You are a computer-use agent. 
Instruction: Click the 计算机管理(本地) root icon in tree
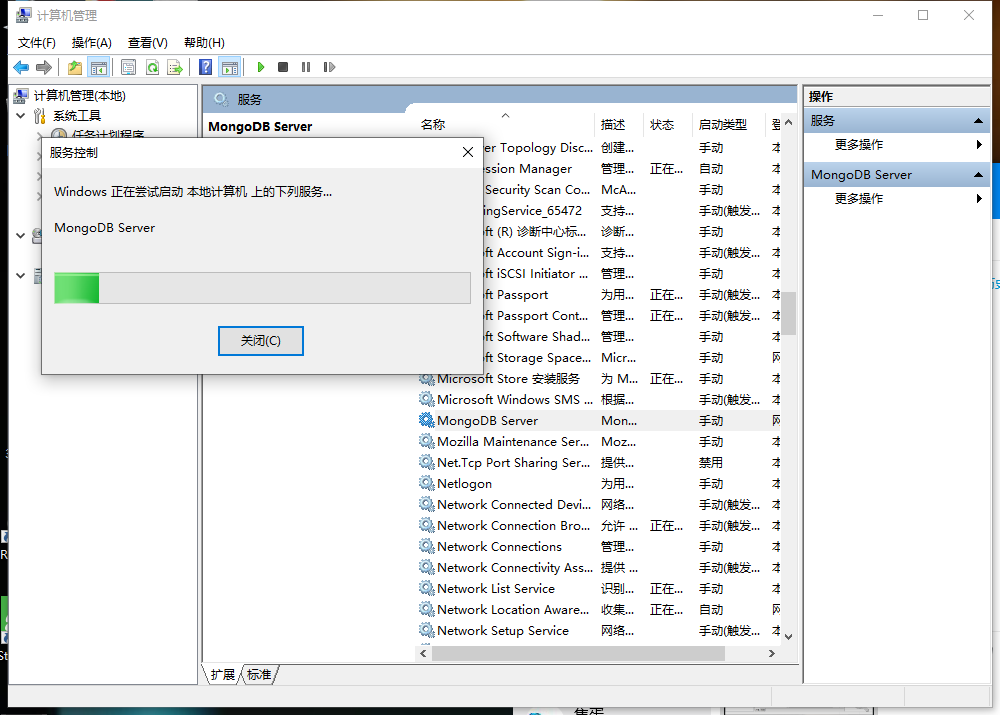coord(21,96)
